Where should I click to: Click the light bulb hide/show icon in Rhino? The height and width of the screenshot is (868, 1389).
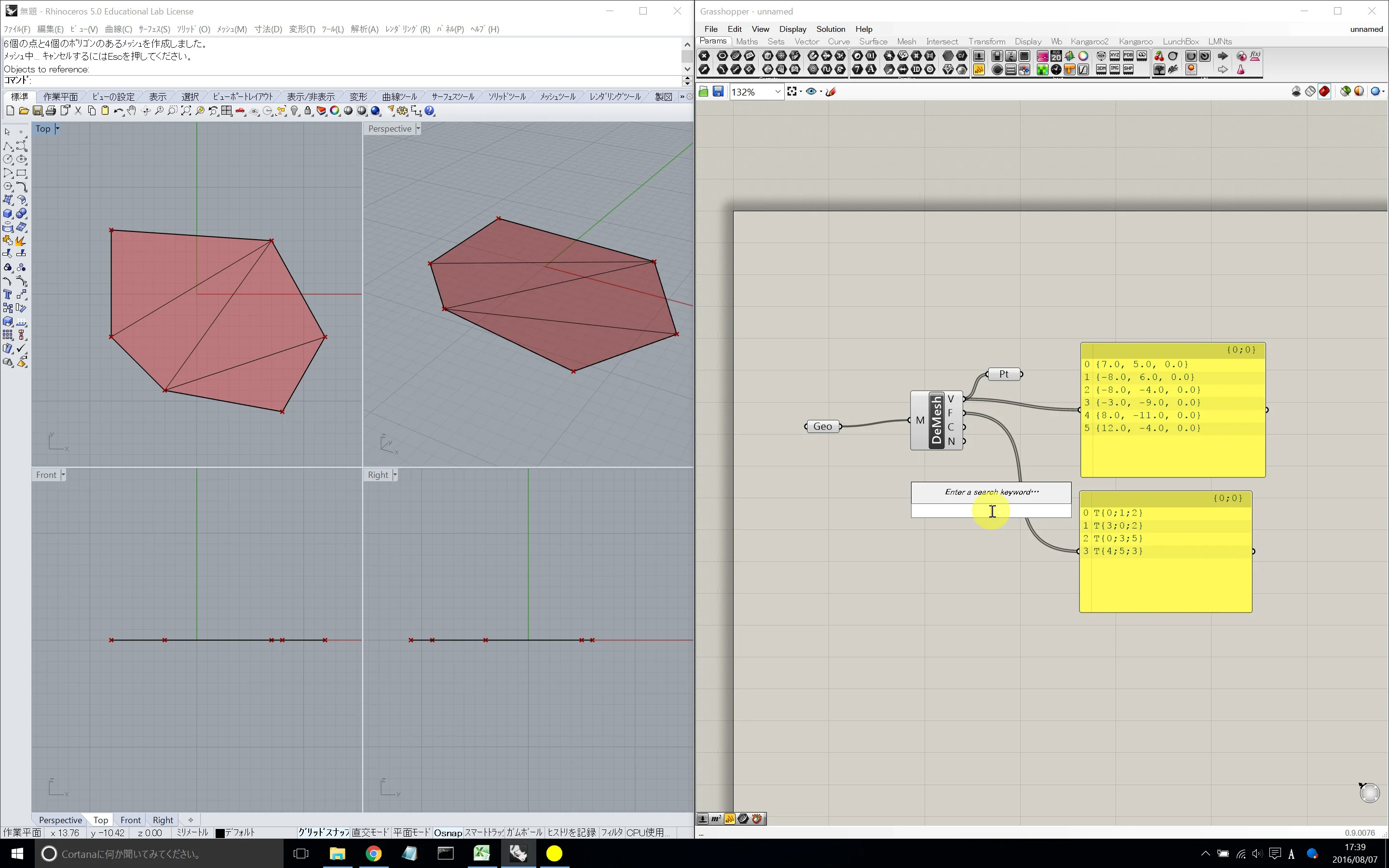(x=295, y=111)
